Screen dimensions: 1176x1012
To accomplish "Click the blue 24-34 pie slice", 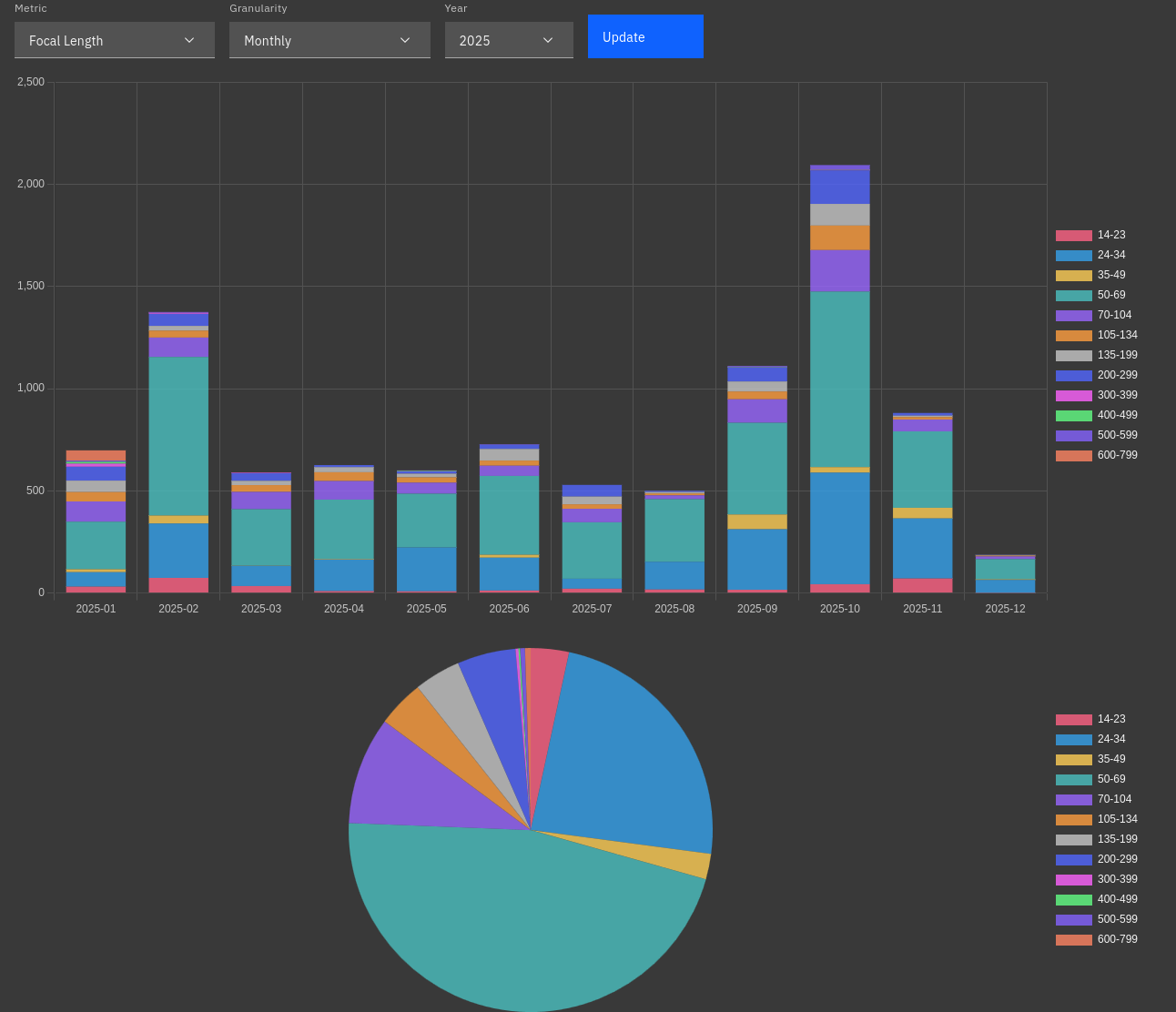I will (x=628, y=755).
